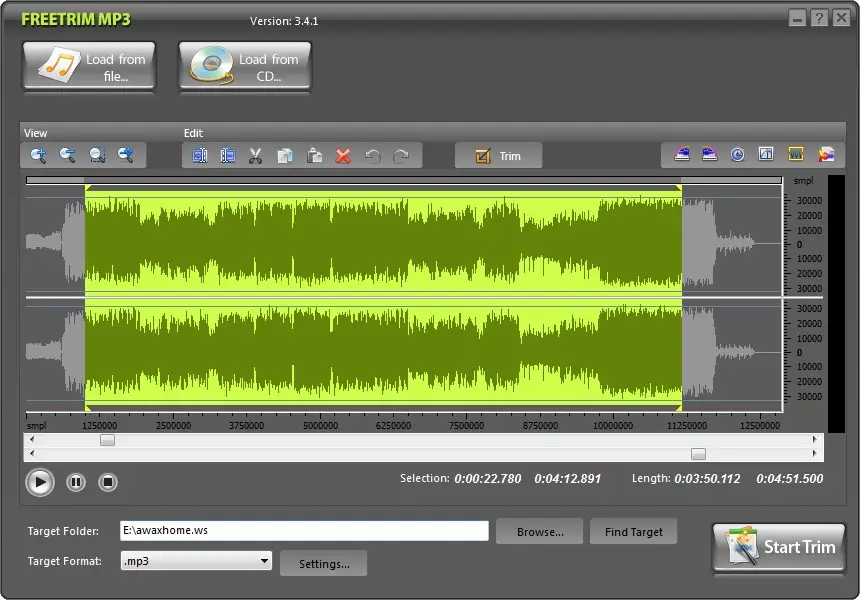Apply the first fade effect icon
This screenshot has height=600, width=860.
click(682, 154)
